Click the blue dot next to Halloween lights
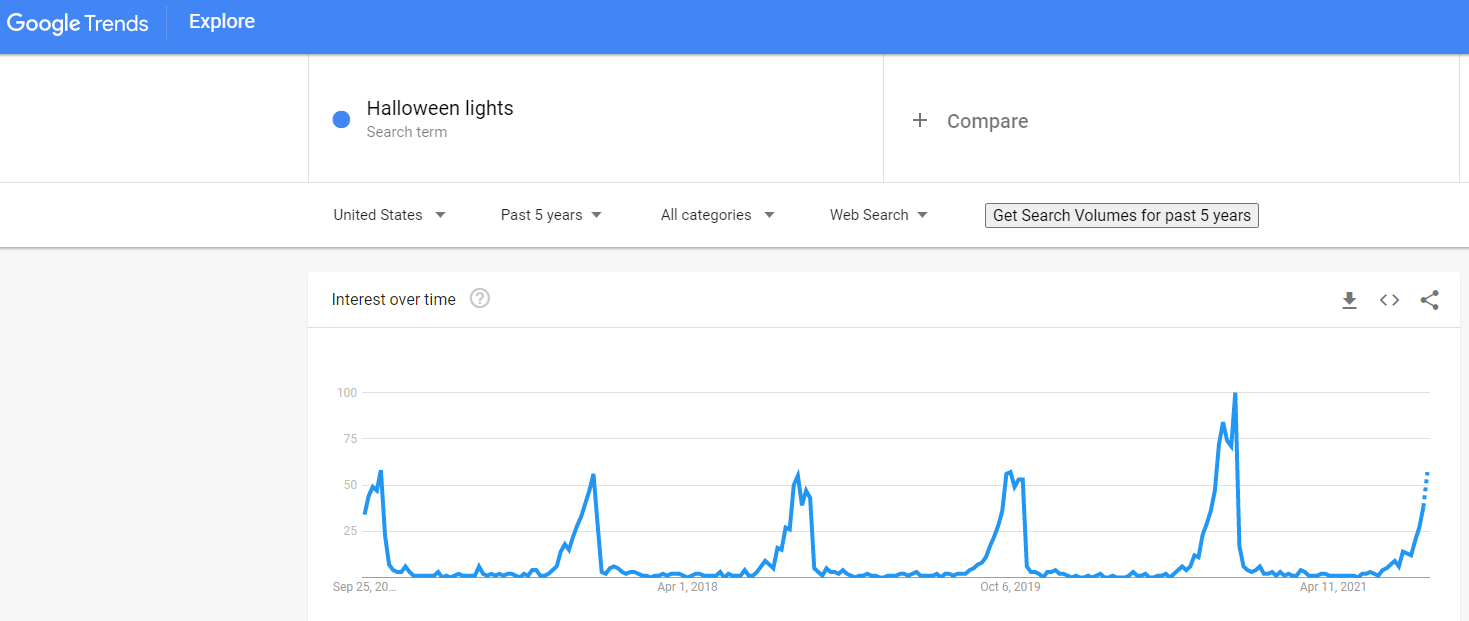 coord(341,120)
